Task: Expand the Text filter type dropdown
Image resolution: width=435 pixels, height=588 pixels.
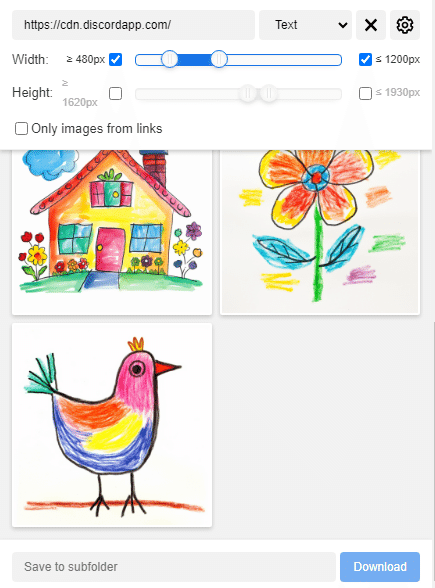Action: (305, 25)
